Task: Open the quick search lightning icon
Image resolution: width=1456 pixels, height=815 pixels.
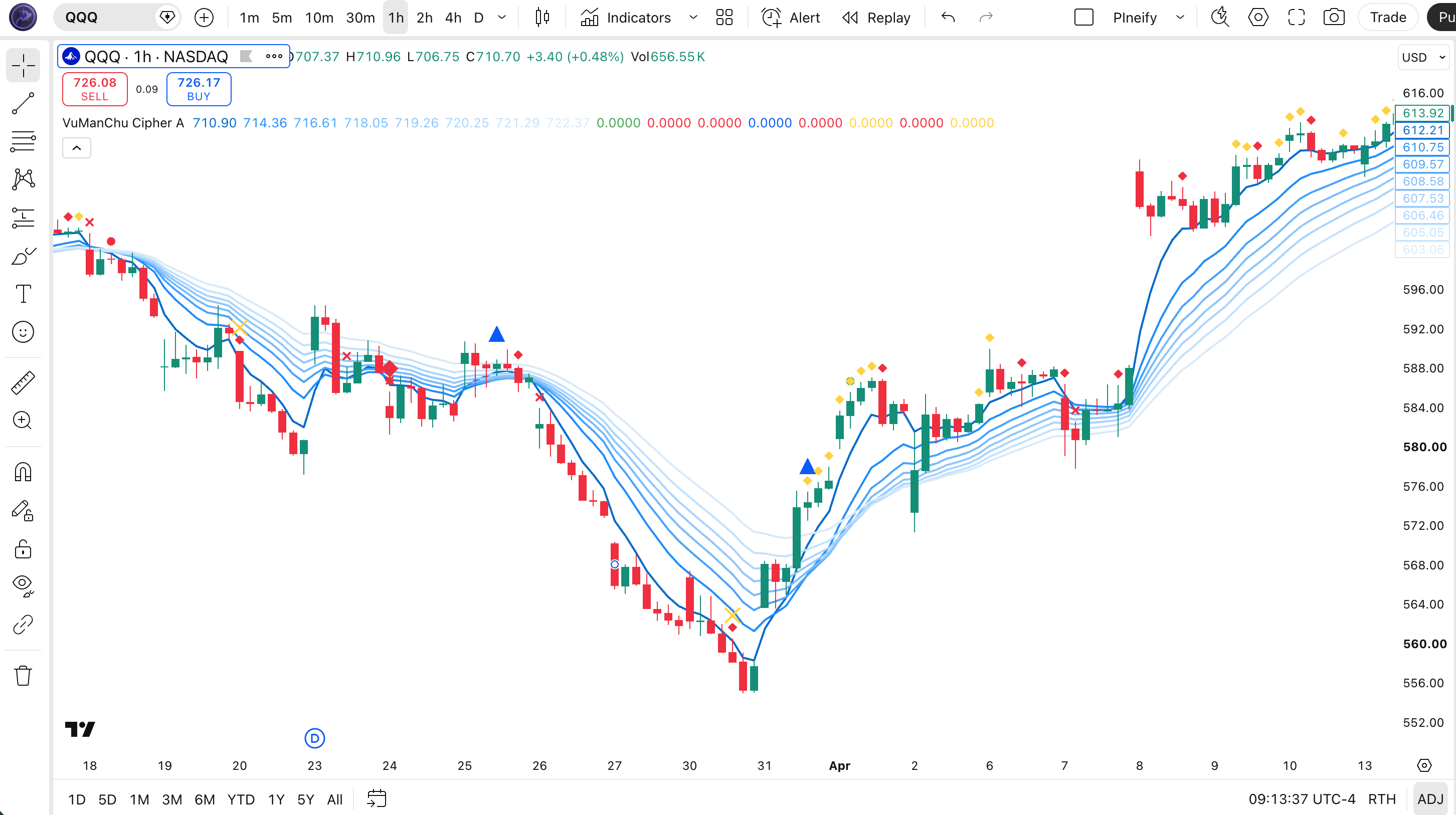Action: pyautogui.click(x=1220, y=18)
